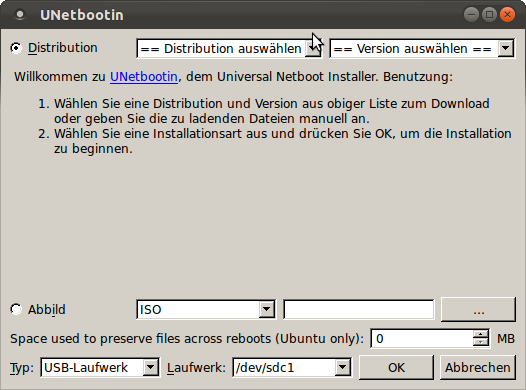Click the browse '...' button
The image size is (526, 390).
point(478,310)
